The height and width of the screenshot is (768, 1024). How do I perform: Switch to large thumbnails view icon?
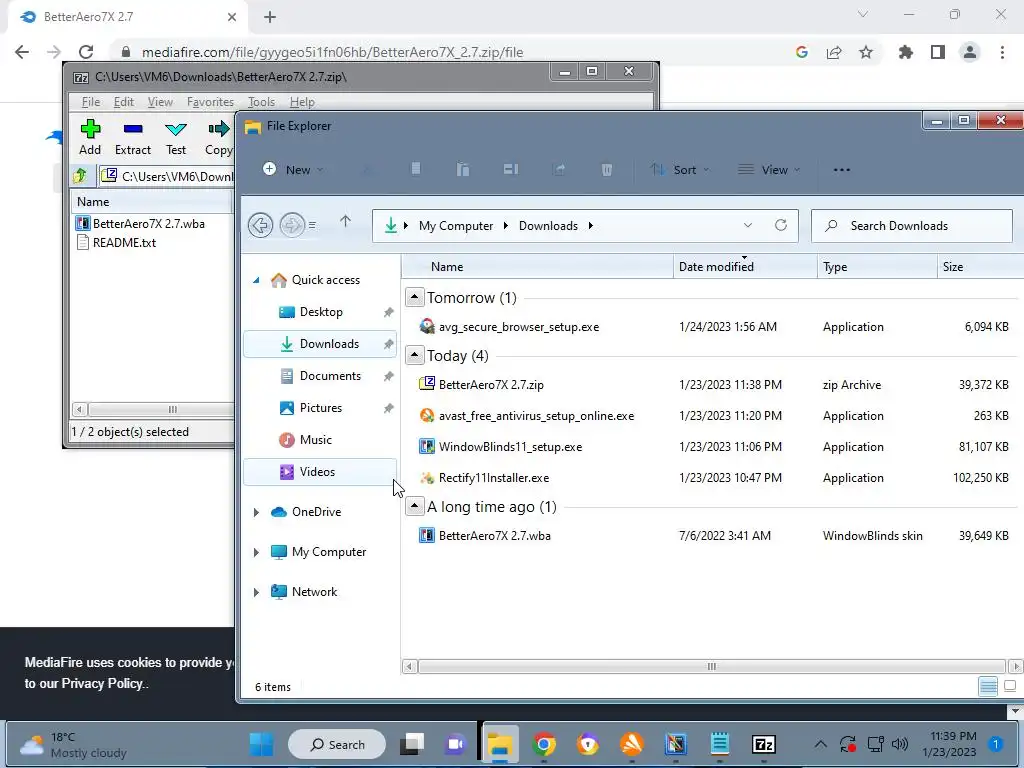tap(1010, 686)
